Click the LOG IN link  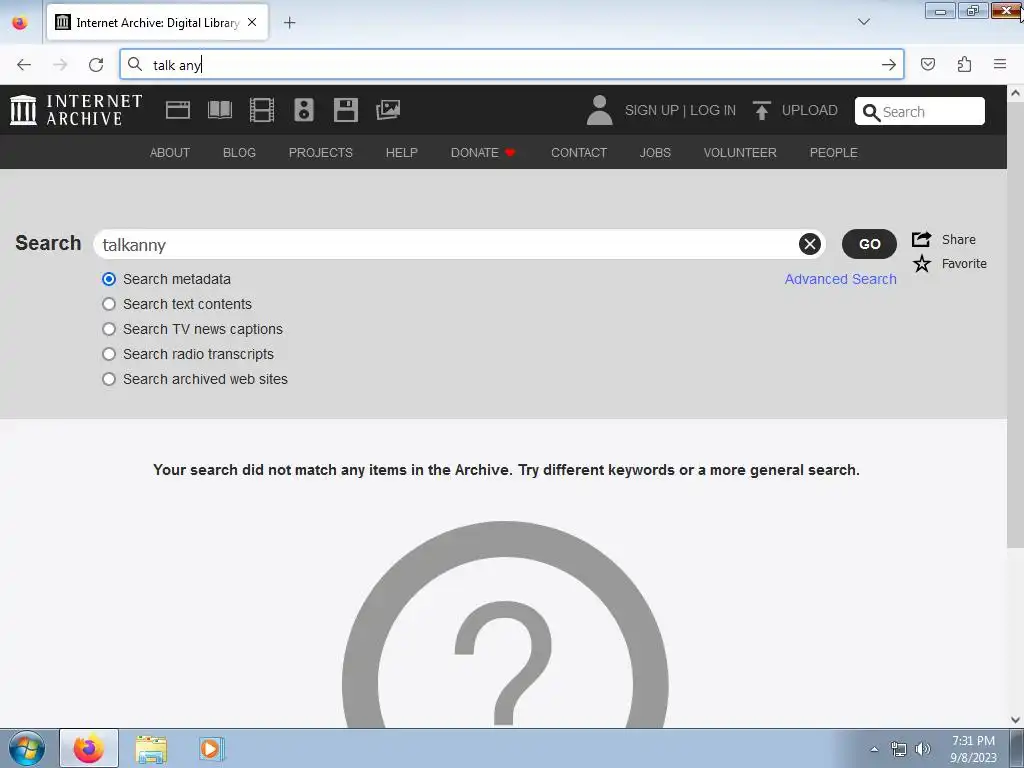712,110
